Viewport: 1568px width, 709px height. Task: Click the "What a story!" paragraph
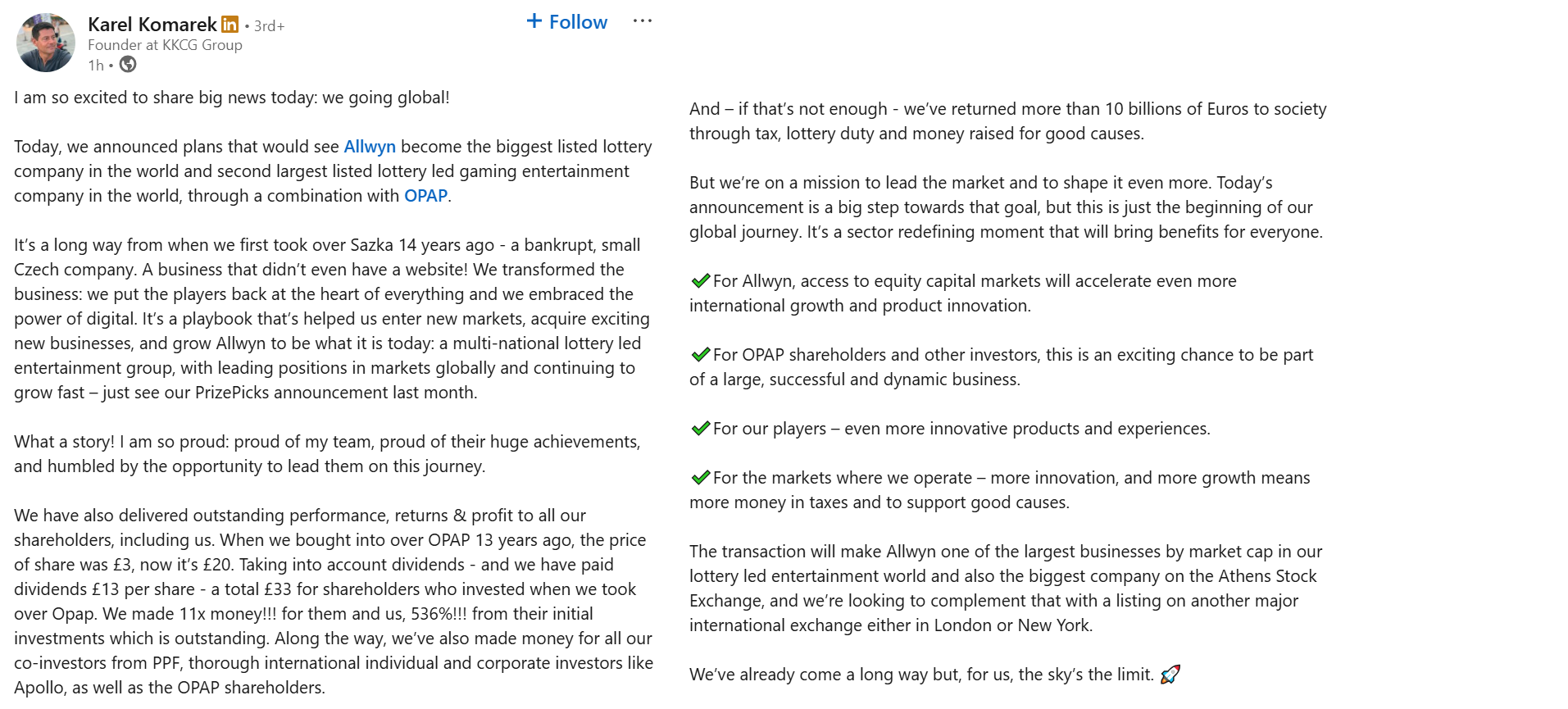(327, 454)
